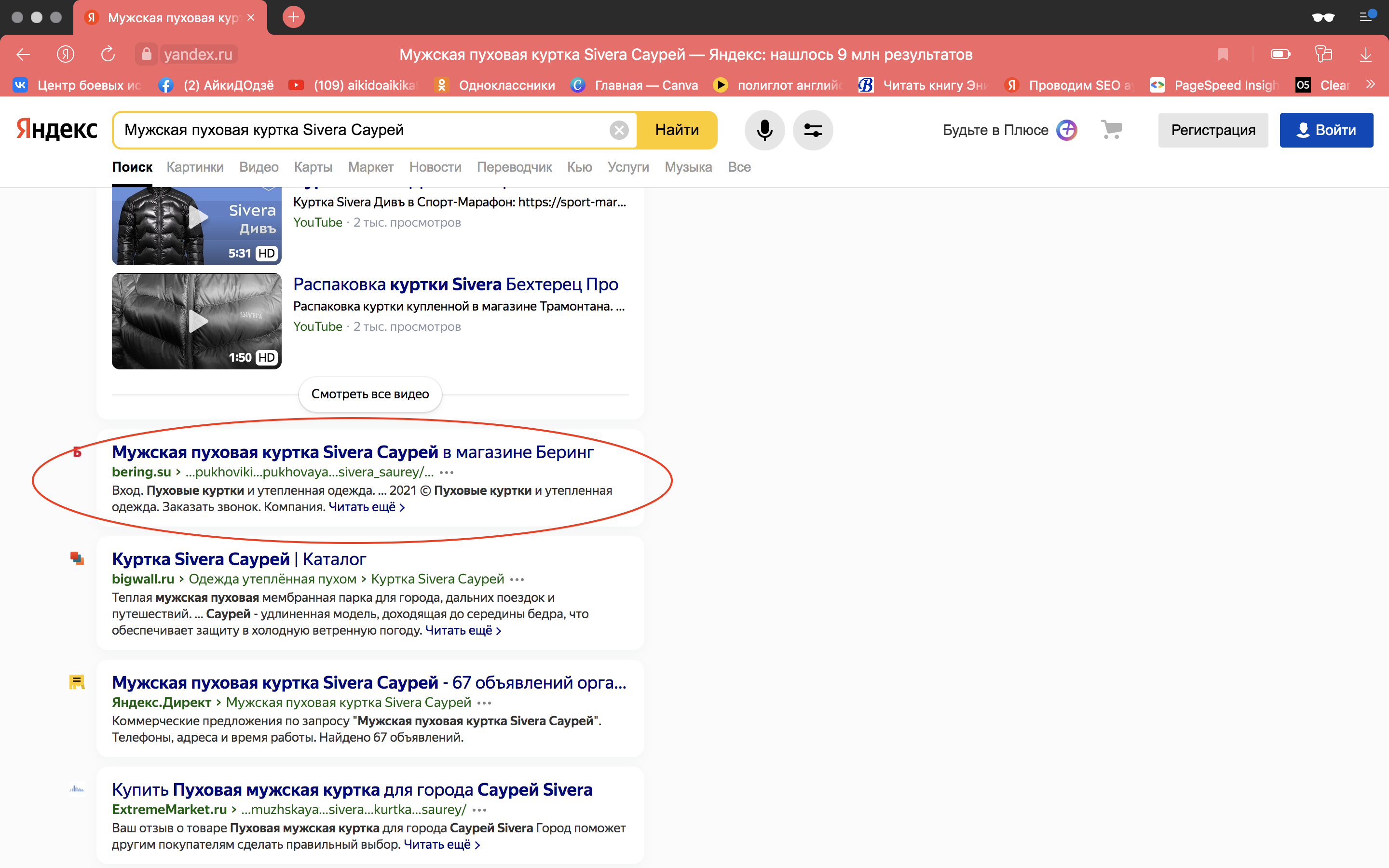Viewport: 1389px width, 868px height.
Task: Switch to the Маркет search tab
Action: point(370,167)
